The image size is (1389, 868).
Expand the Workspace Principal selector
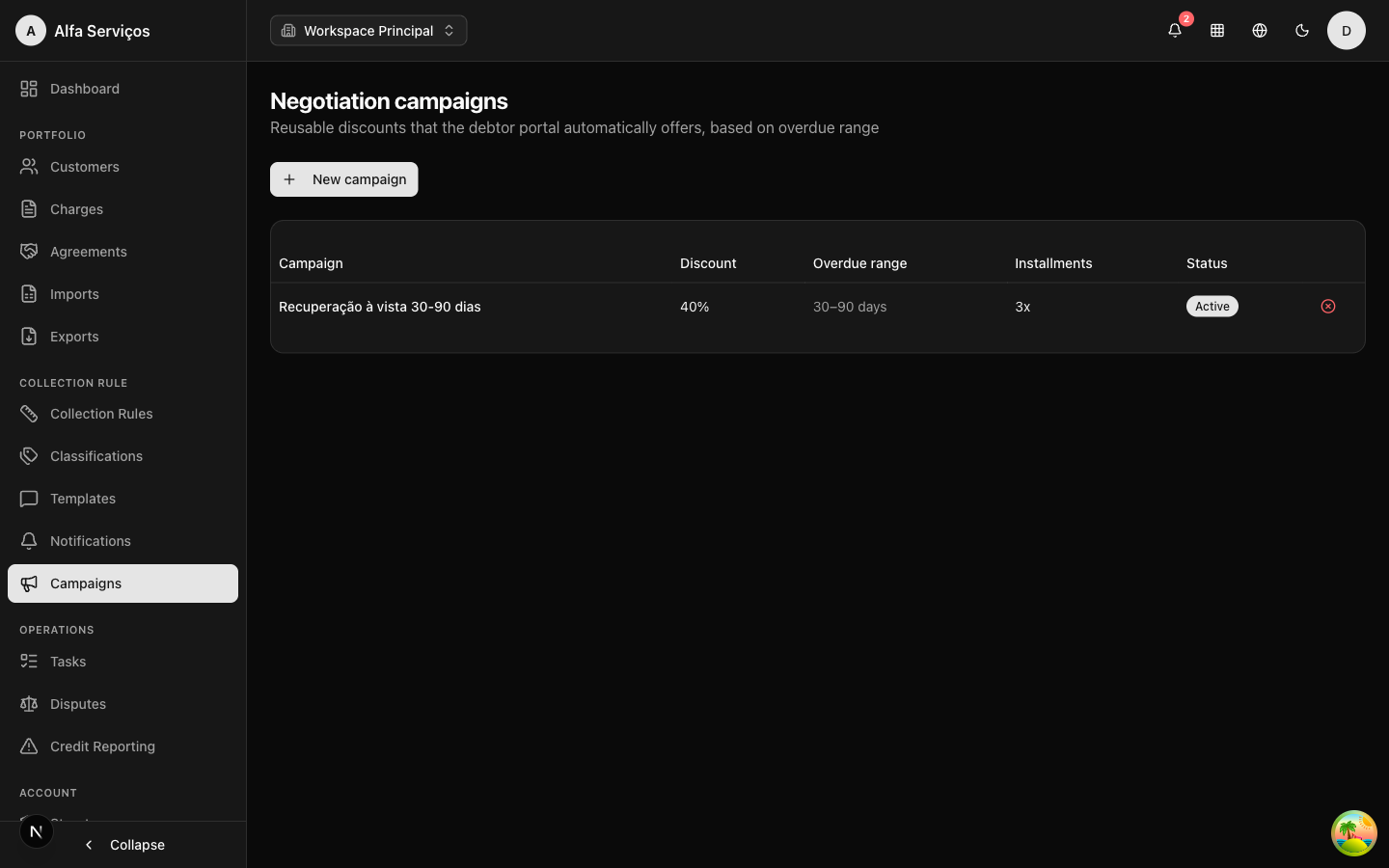(x=368, y=31)
